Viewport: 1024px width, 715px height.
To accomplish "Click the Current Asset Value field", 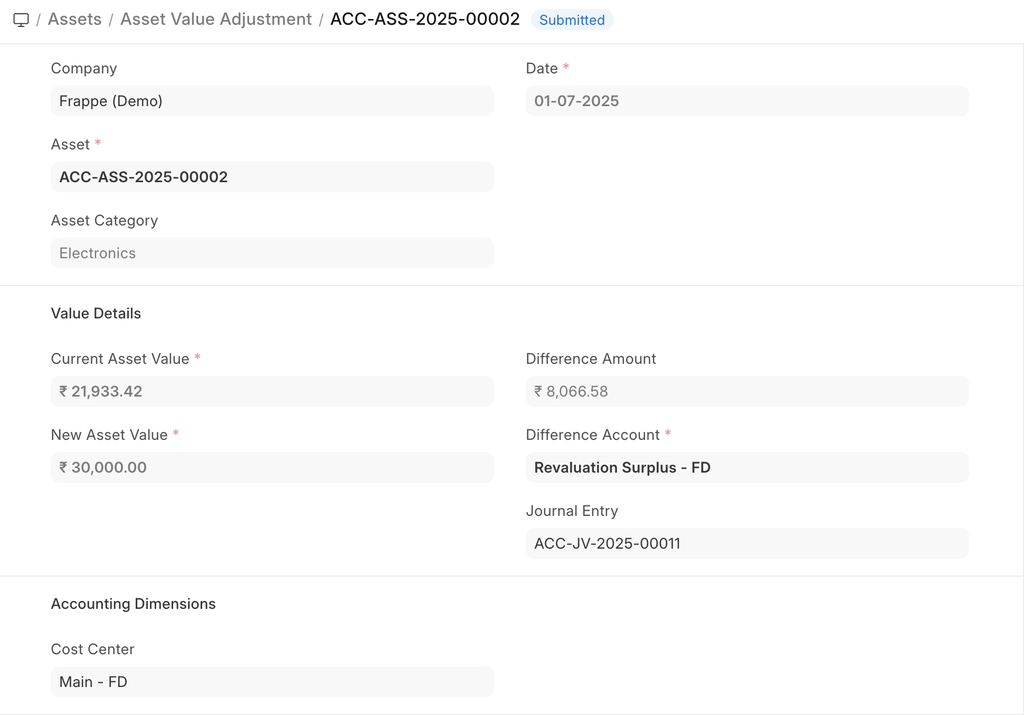I will (x=272, y=391).
